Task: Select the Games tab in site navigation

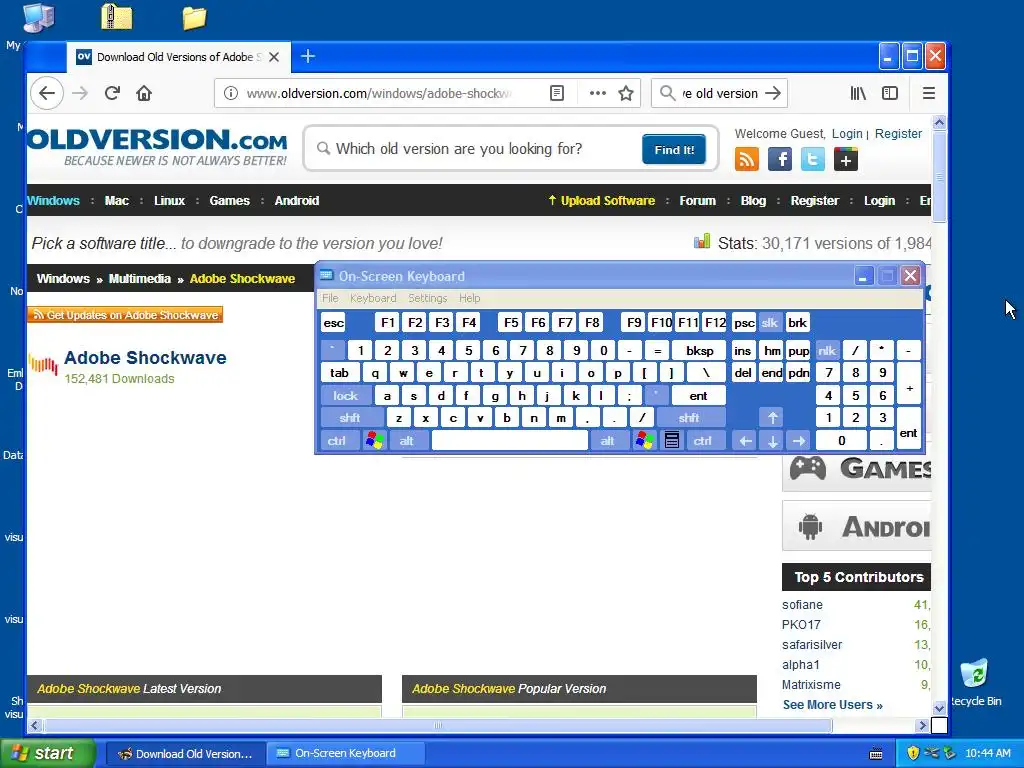Action: (229, 200)
